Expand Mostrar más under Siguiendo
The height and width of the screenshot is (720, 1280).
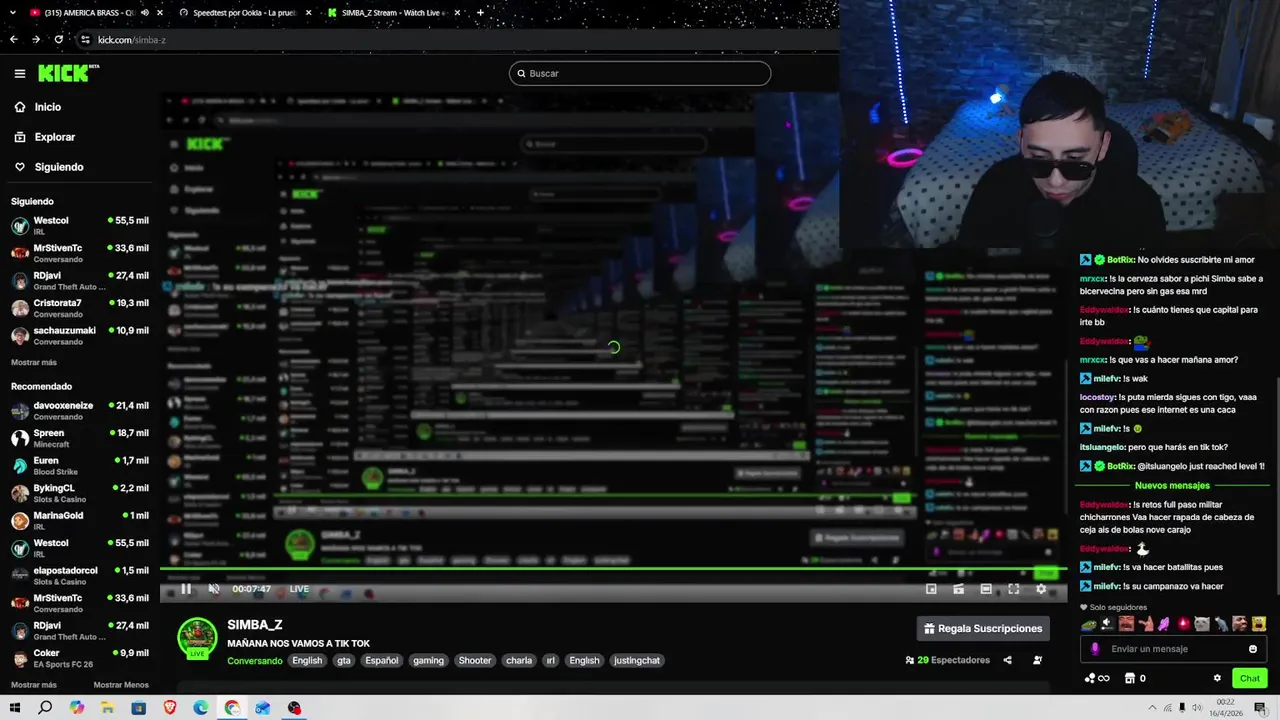(x=34, y=362)
